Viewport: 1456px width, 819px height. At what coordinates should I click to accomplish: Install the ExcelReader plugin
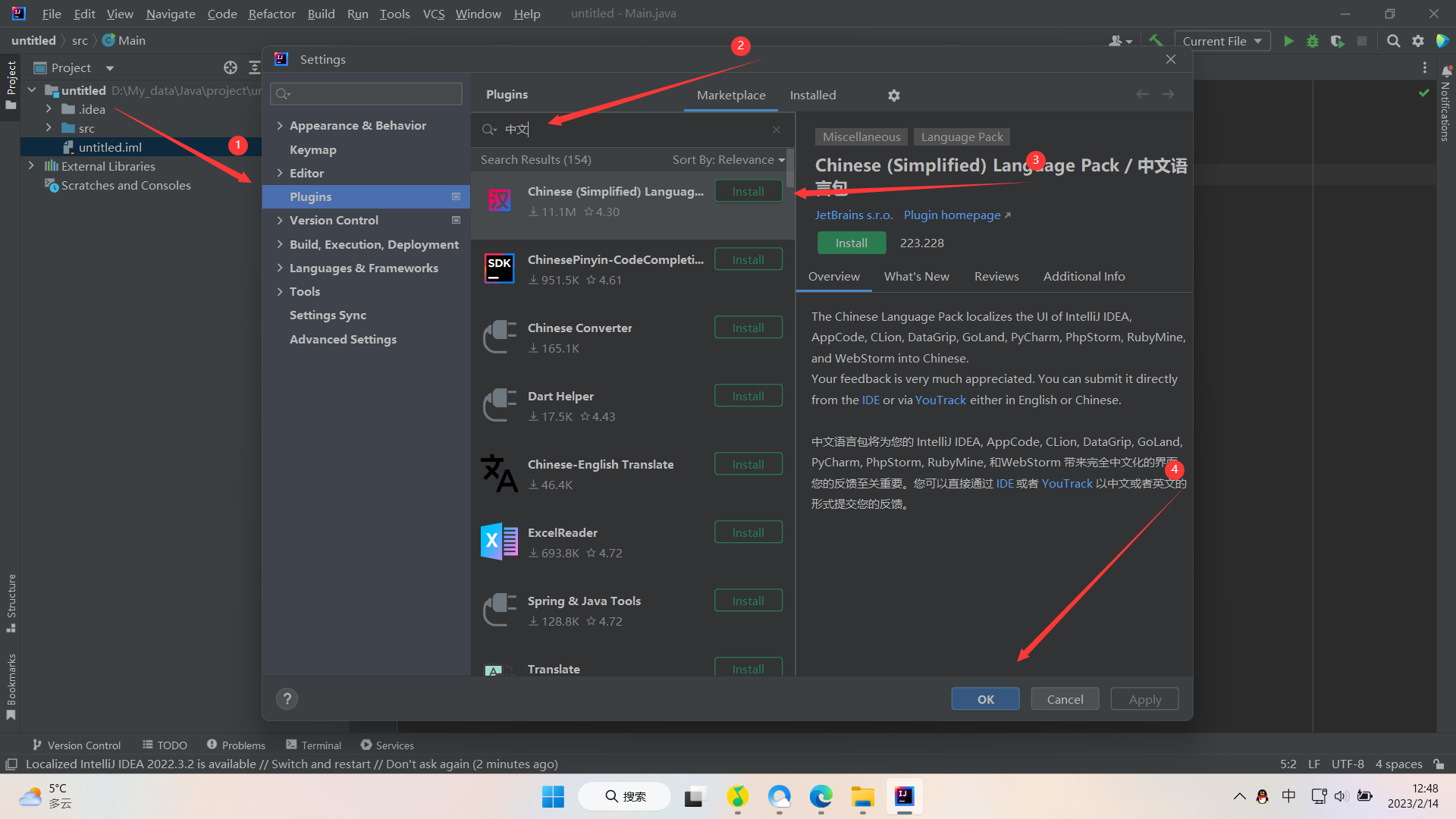(x=748, y=532)
